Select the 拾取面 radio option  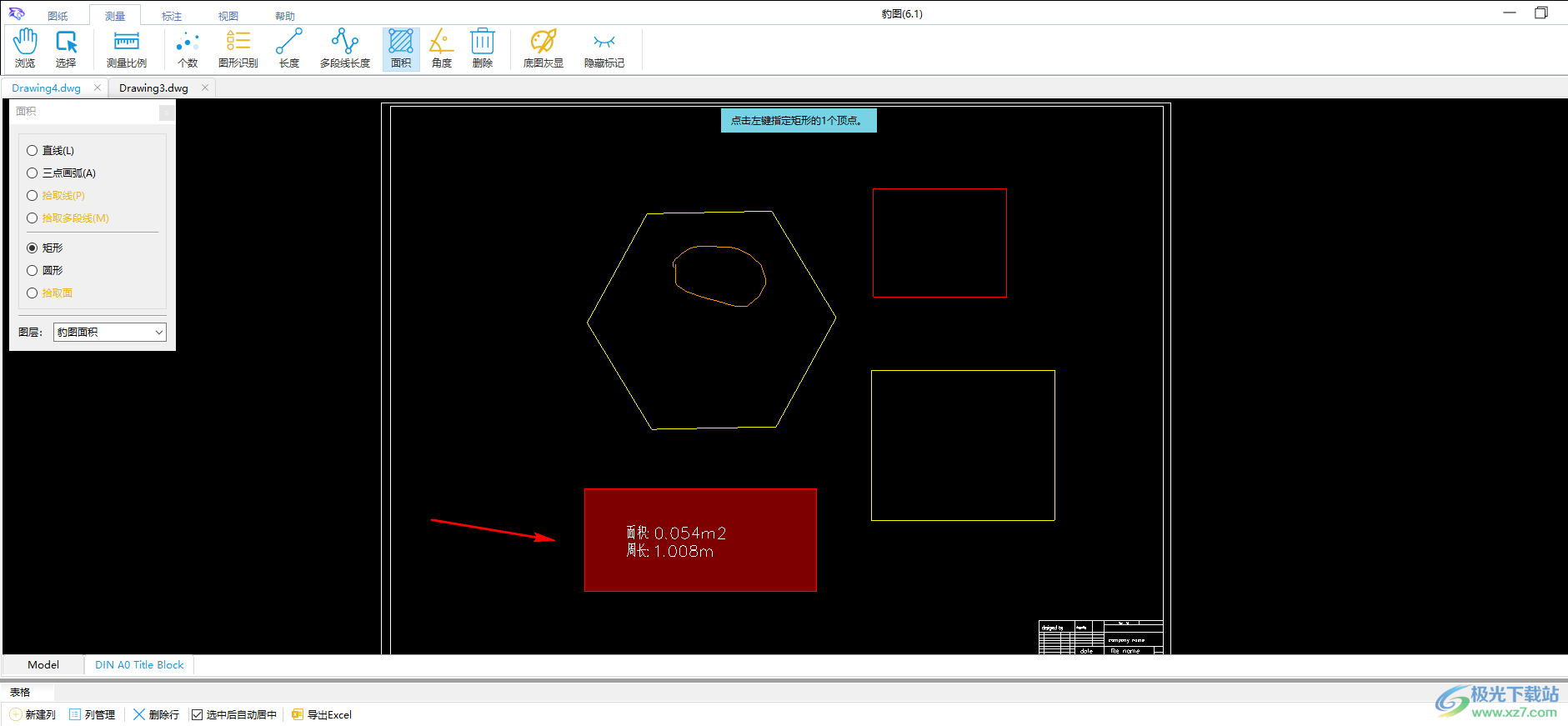tap(33, 293)
